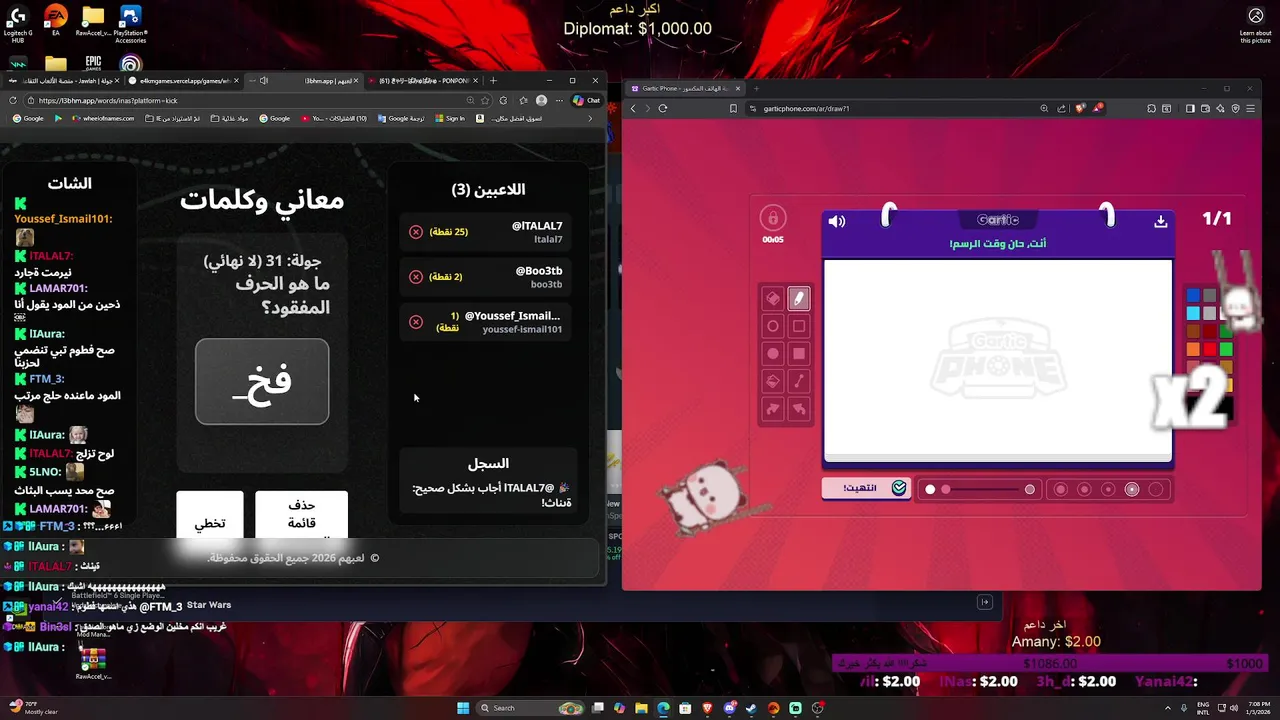The height and width of the screenshot is (720, 1280).
Task: Click the sidebar collapse arrow below Gartic window
Action: point(984,602)
